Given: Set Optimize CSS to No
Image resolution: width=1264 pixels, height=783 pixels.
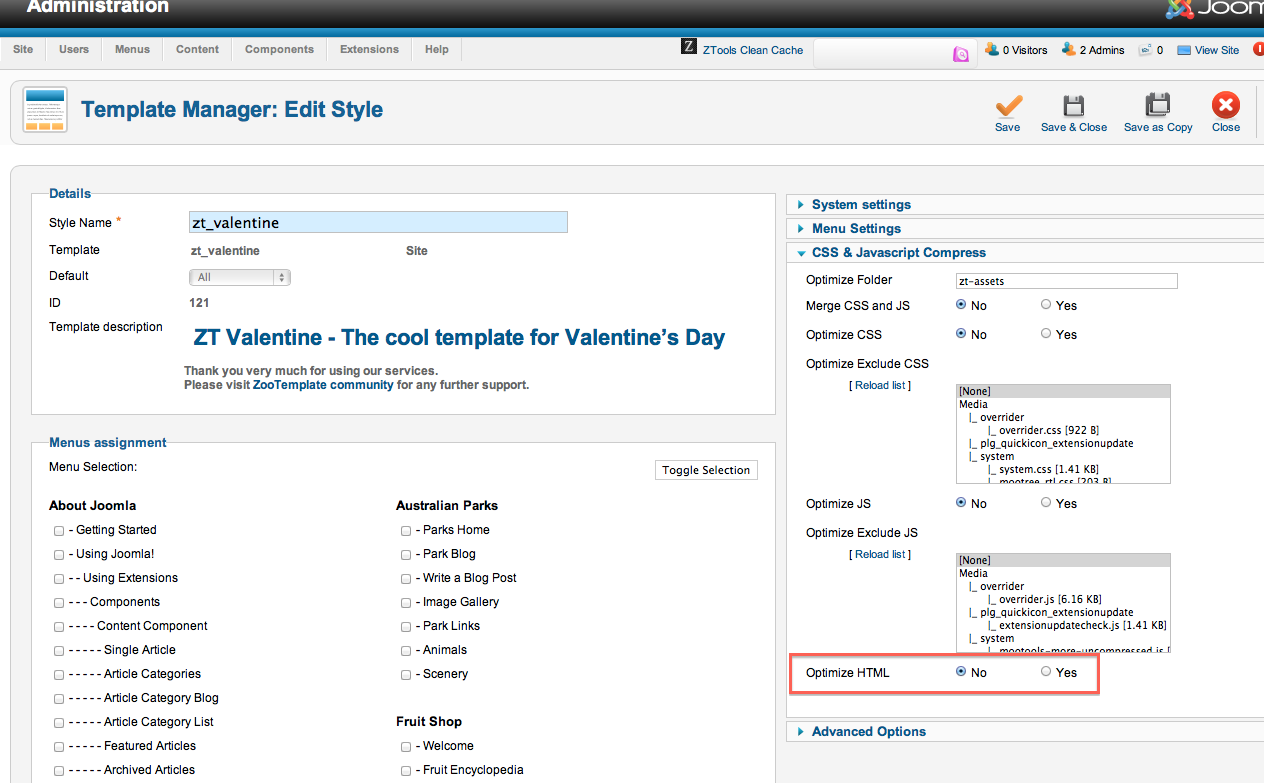Looking at the screenshot, I should 961,334.
